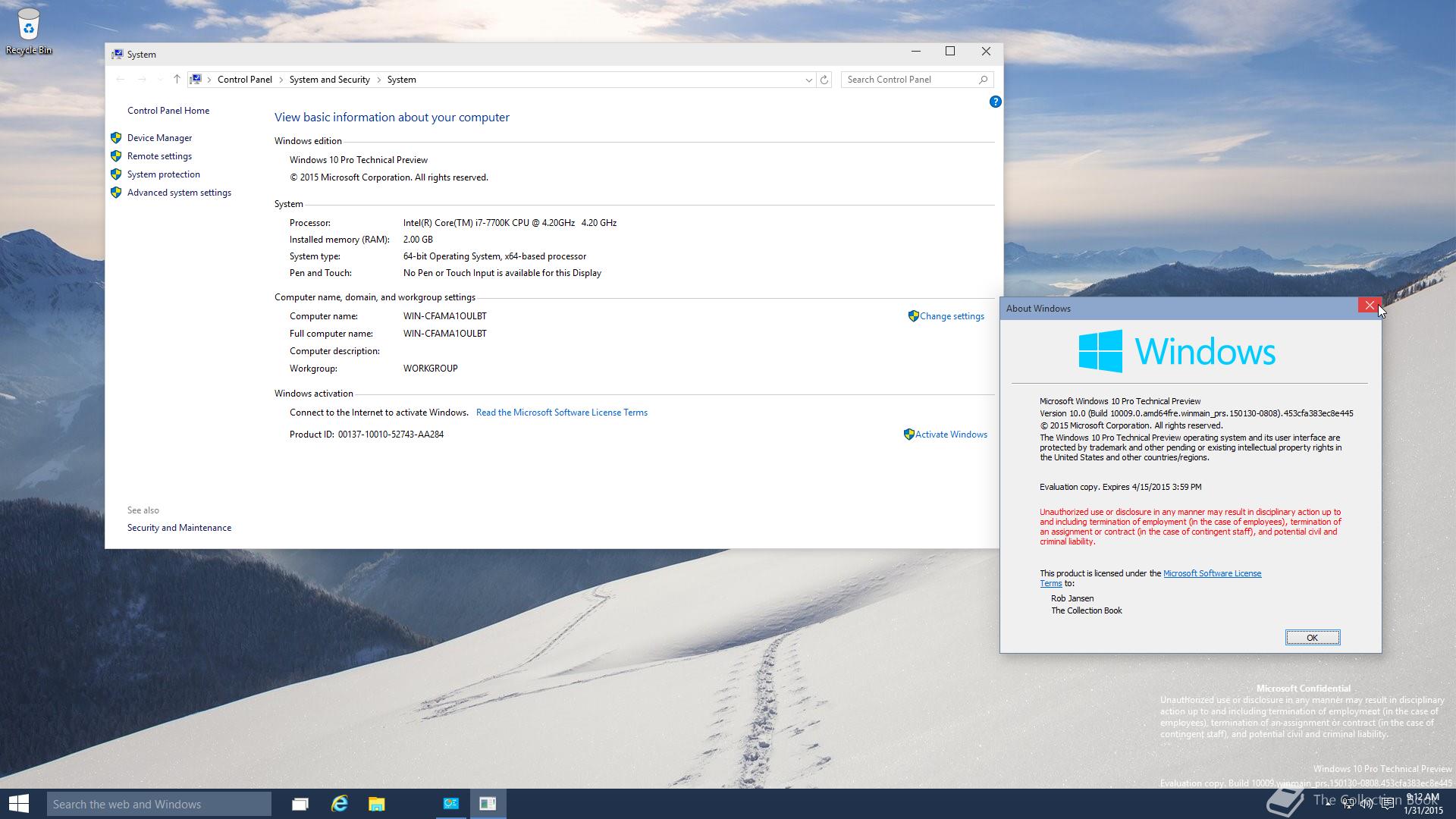Expand chevron after System and Security breadcrumb
This screenshot has height=819, width=1456.
pos(379,80)
